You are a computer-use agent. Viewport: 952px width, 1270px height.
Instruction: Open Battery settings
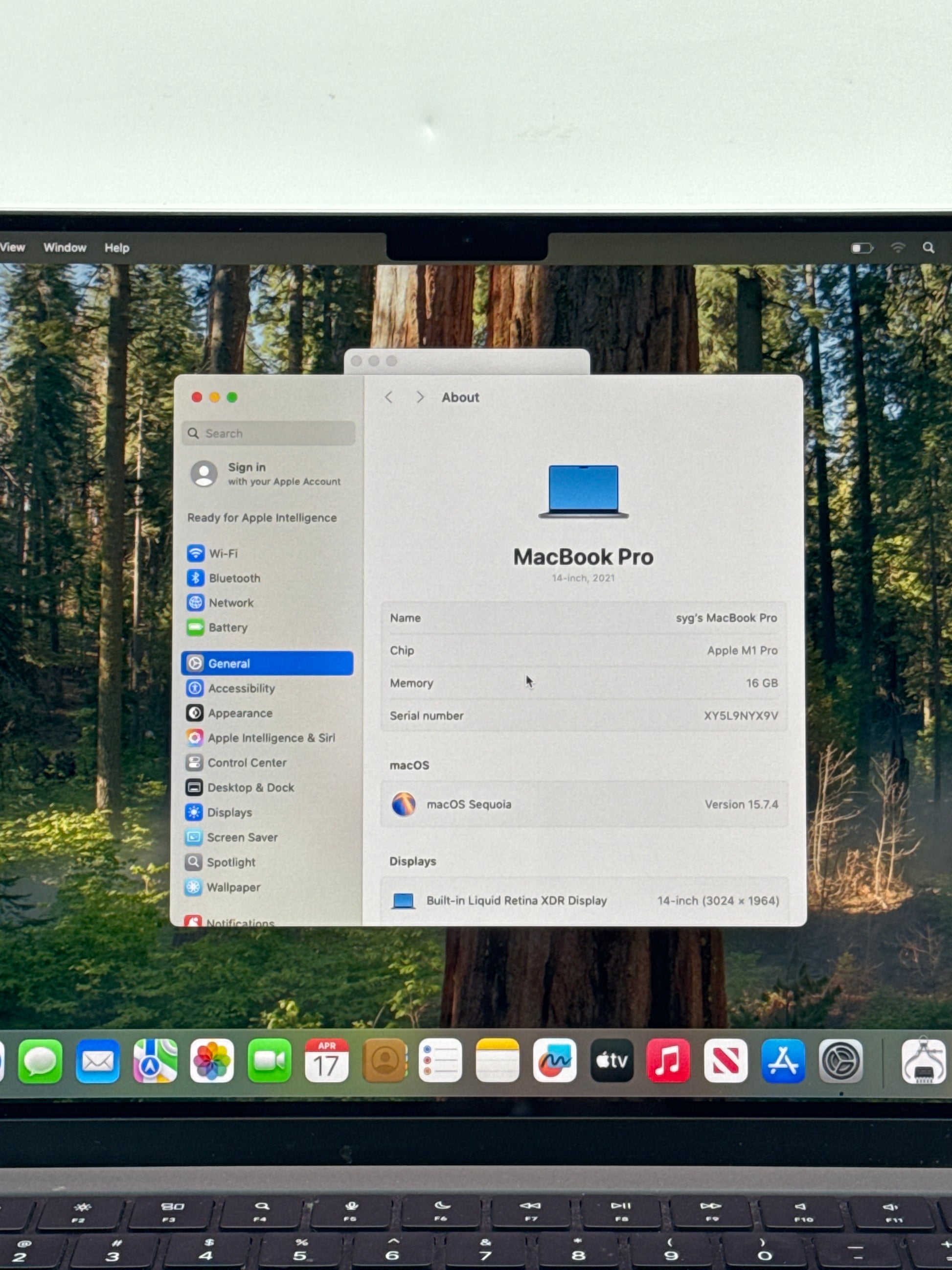click(227, 627)
